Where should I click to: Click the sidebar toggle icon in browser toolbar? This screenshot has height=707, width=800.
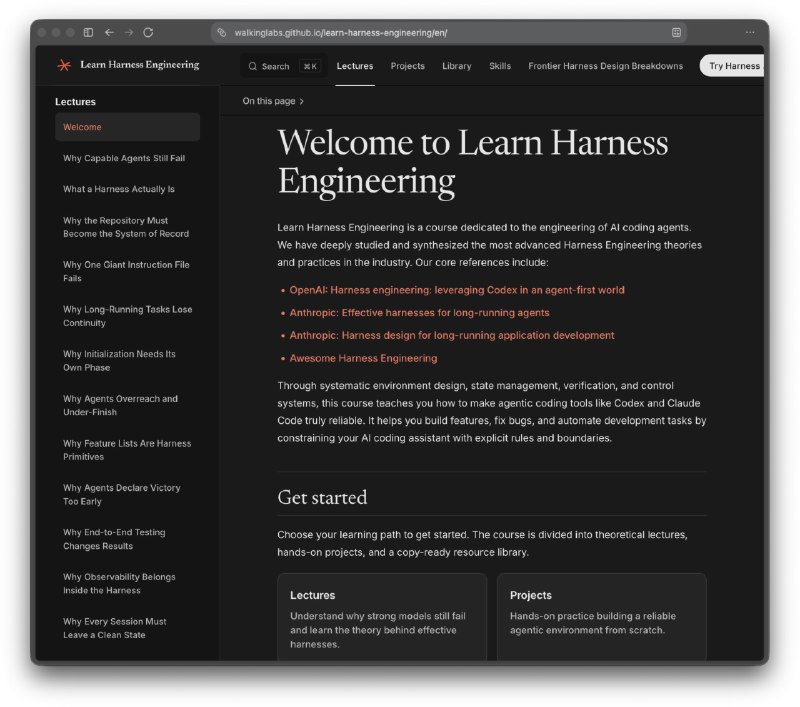coord(88,32)
